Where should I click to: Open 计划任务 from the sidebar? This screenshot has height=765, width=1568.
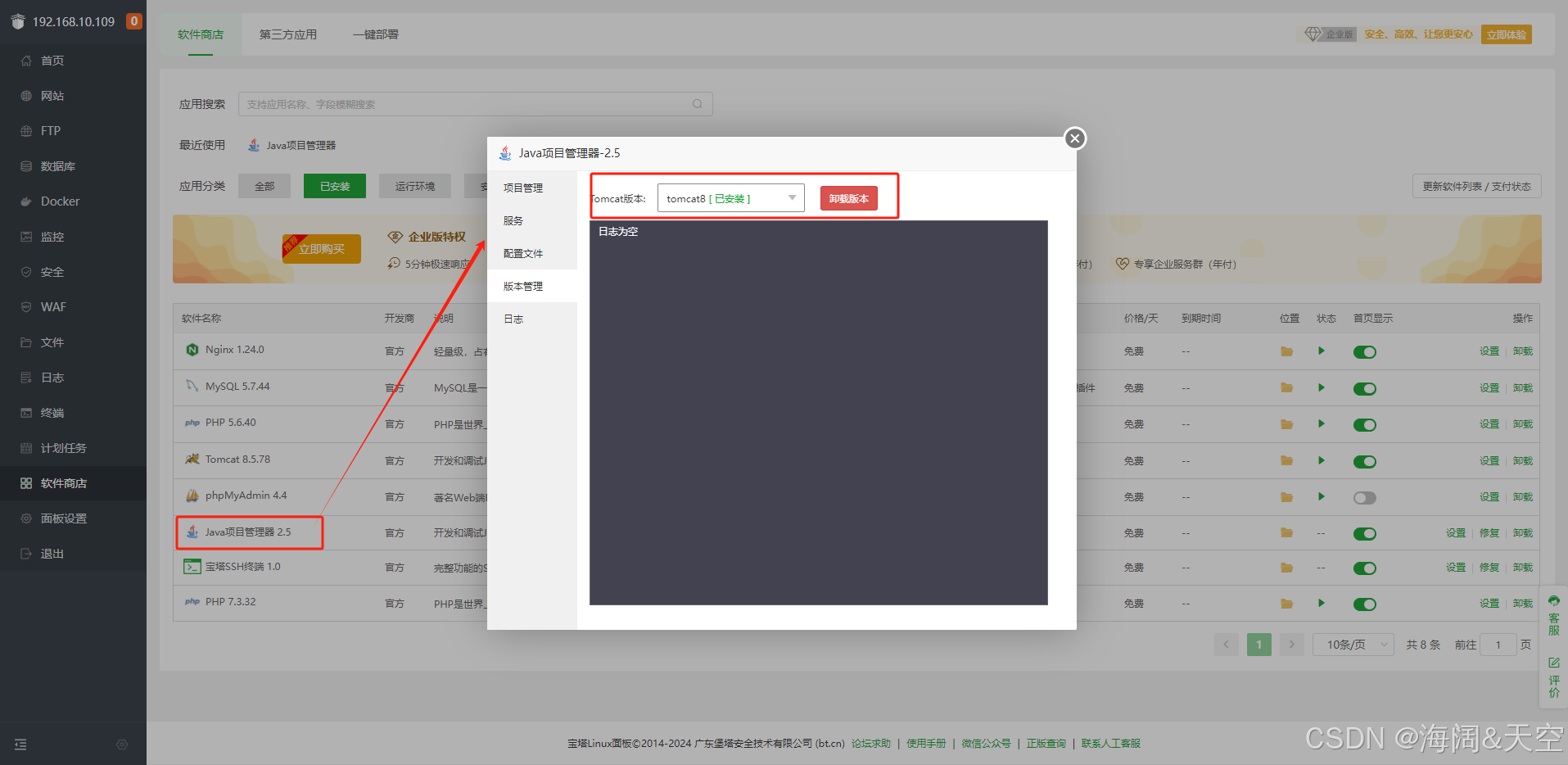click(61, 447)
